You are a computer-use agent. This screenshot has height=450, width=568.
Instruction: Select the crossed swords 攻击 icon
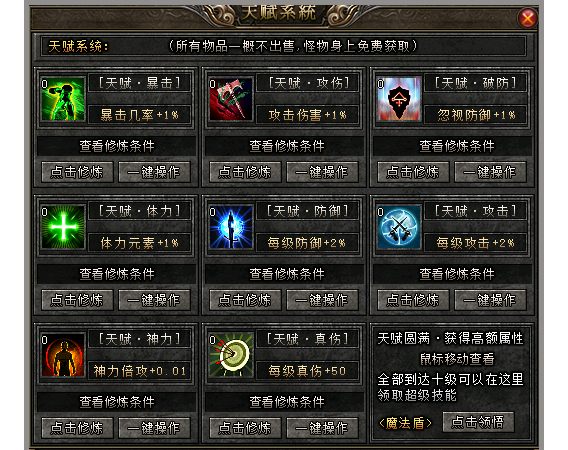[x=399, y=227]
